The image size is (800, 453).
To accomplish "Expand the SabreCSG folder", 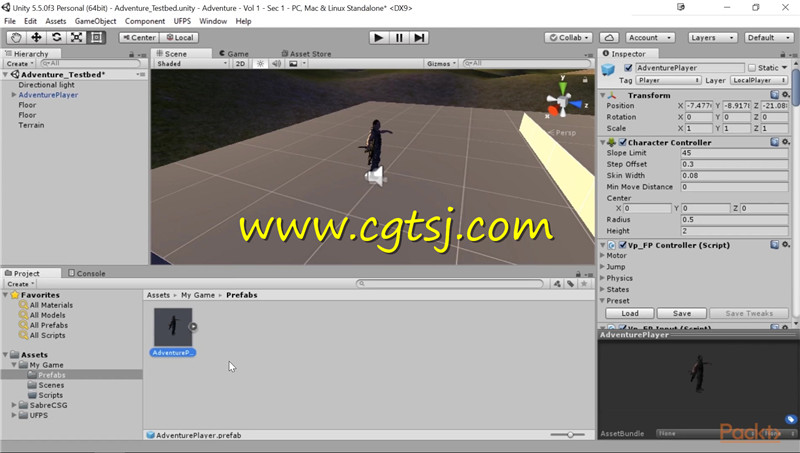I will coord(14,405).
